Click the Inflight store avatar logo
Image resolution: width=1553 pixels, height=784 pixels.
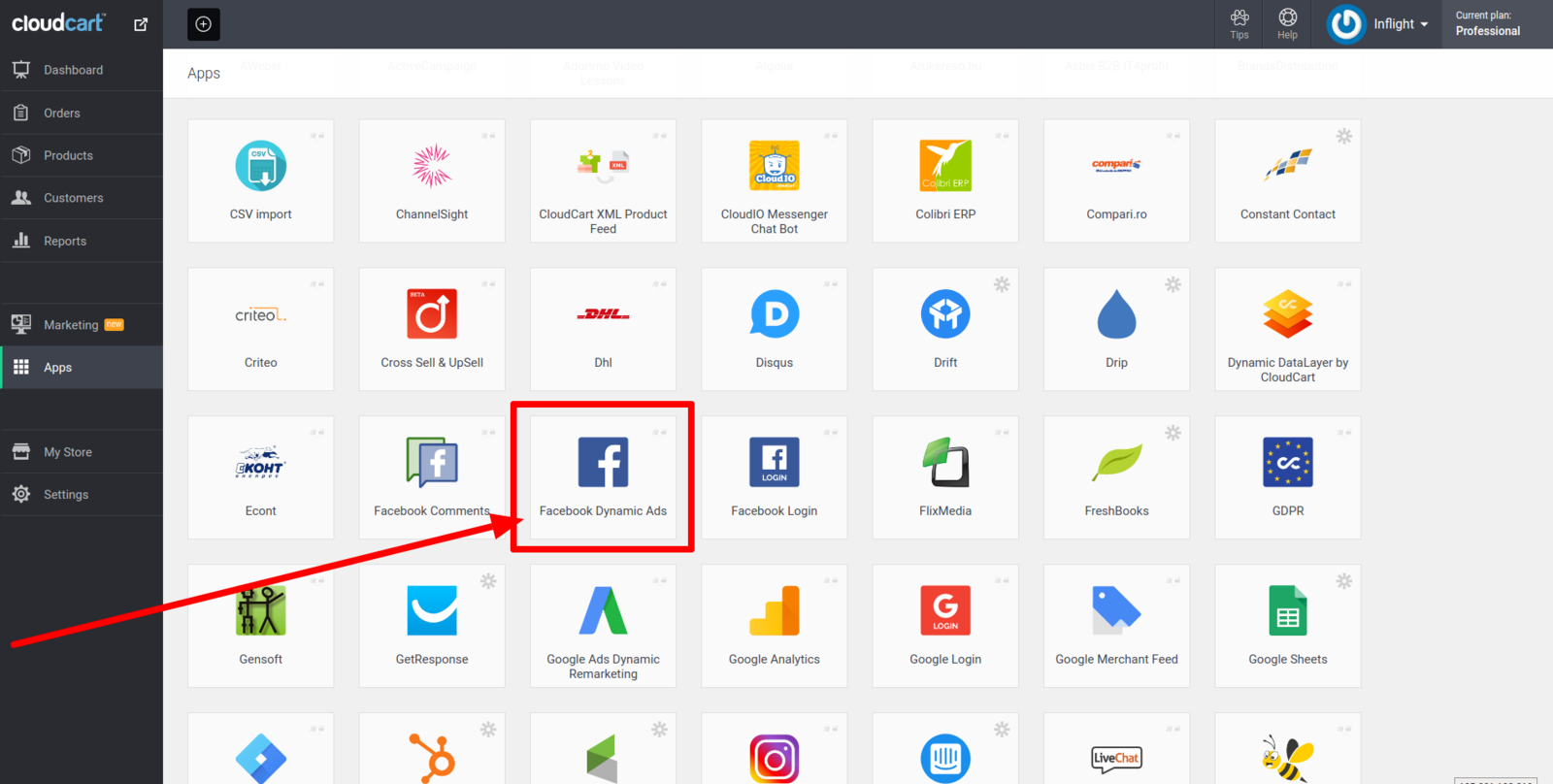click(x=1346, y=24)
